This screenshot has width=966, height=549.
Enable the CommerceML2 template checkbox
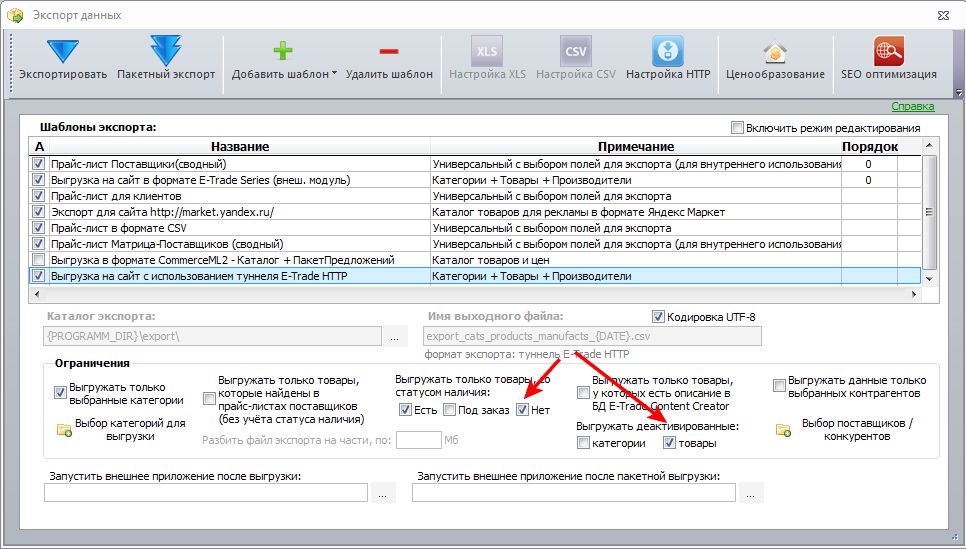pos(39,260)
